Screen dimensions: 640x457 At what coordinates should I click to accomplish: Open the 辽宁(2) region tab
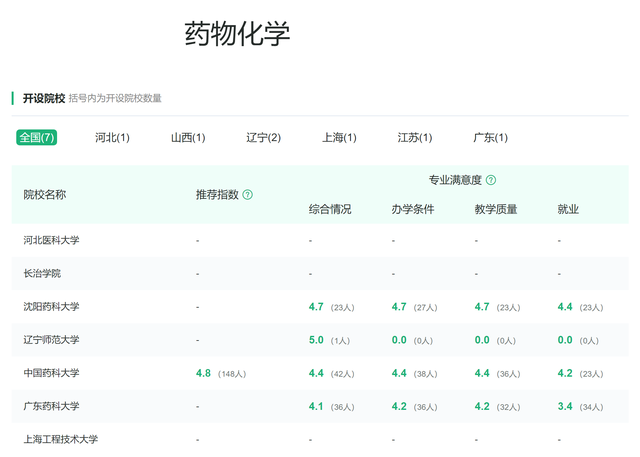pos(264,138)
